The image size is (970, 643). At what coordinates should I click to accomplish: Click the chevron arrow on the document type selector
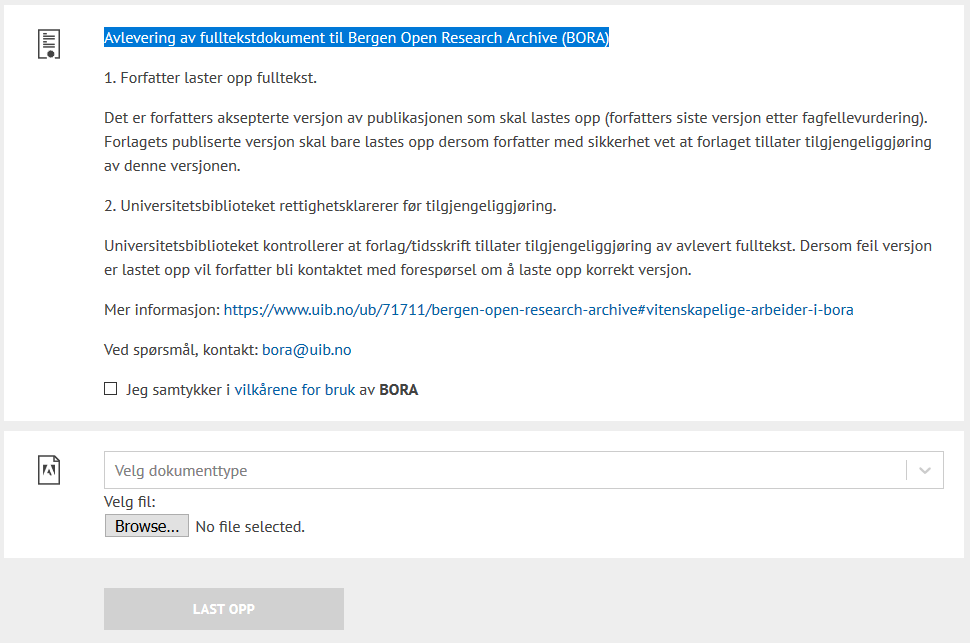click(x=925, y=470)
